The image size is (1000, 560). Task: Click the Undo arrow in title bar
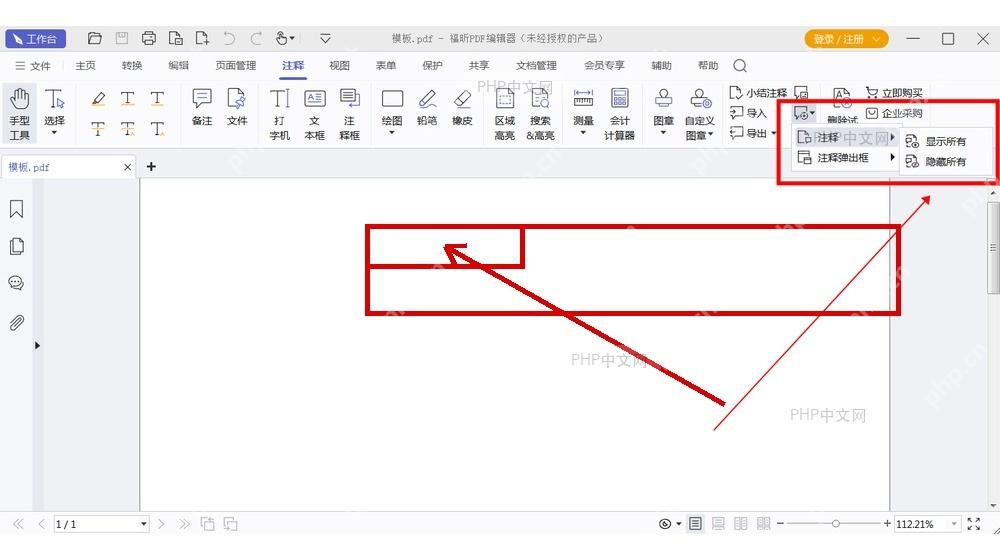[x=229, y=38]
